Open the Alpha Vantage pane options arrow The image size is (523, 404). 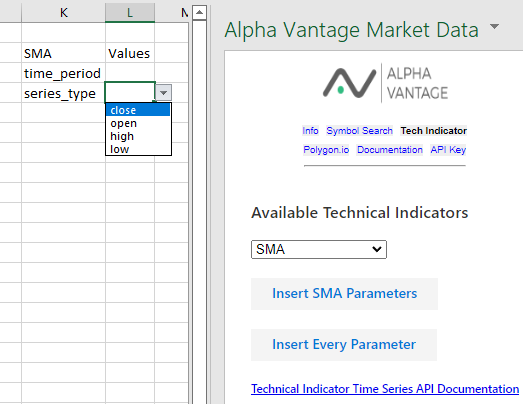click(x=494, y=26)
